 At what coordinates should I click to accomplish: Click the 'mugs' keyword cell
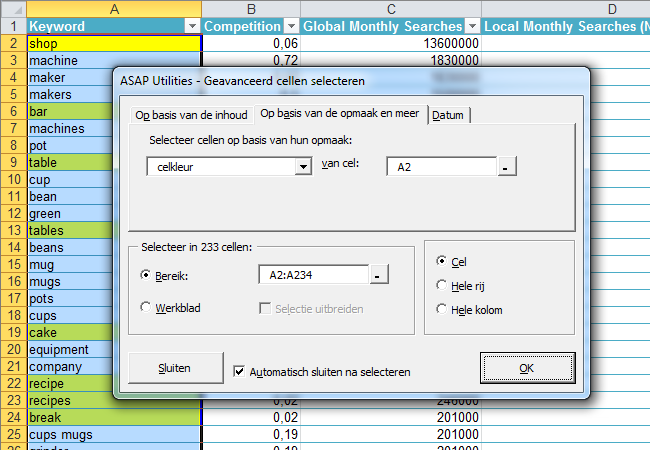tap(70, 281)
